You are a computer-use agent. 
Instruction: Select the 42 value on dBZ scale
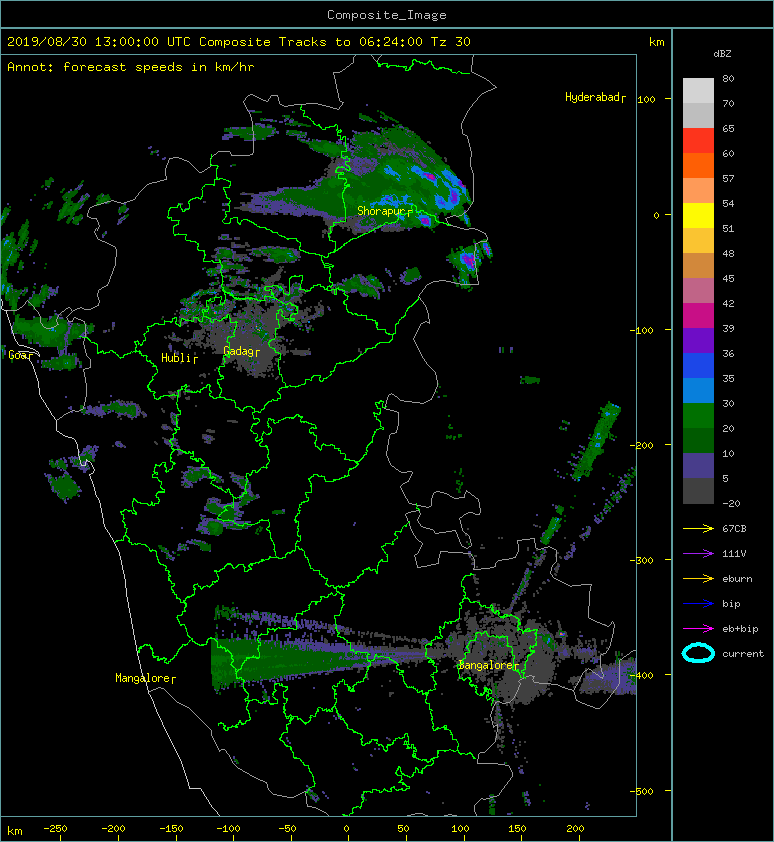(728, 303)
